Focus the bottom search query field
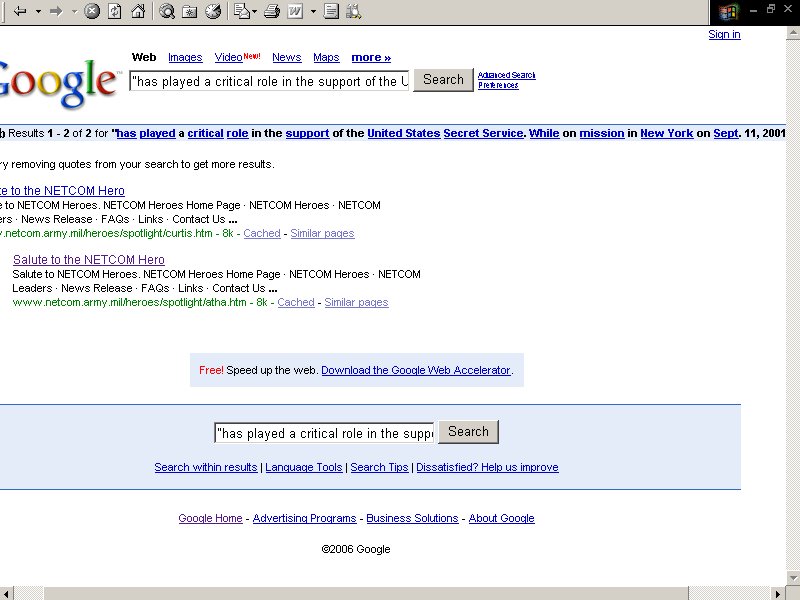Screen dimensions: 800x600 click(324, 433)
